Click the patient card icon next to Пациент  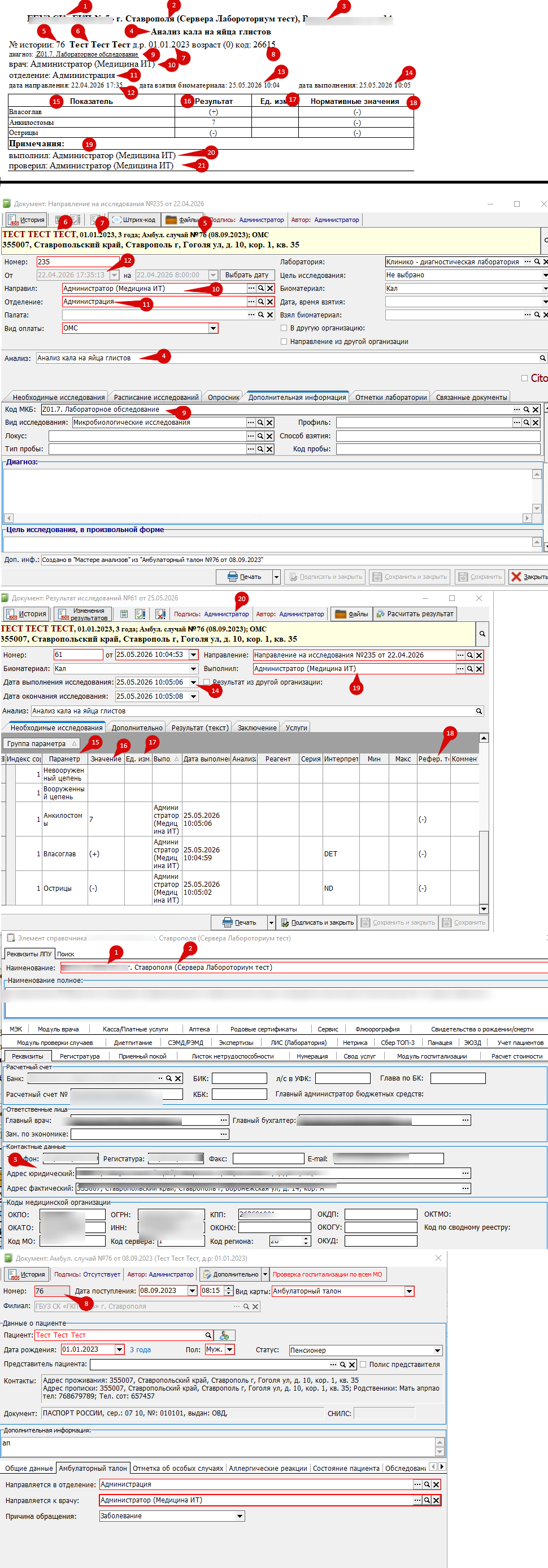224,1335
